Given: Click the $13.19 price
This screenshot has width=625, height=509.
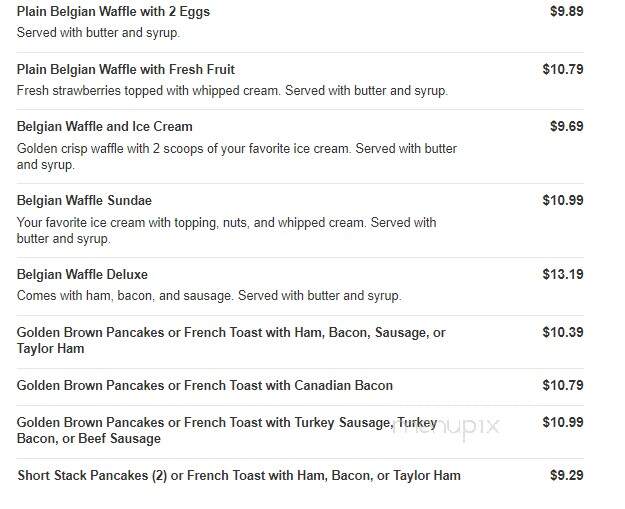Looking at the screenshot, I should [563, 274].
